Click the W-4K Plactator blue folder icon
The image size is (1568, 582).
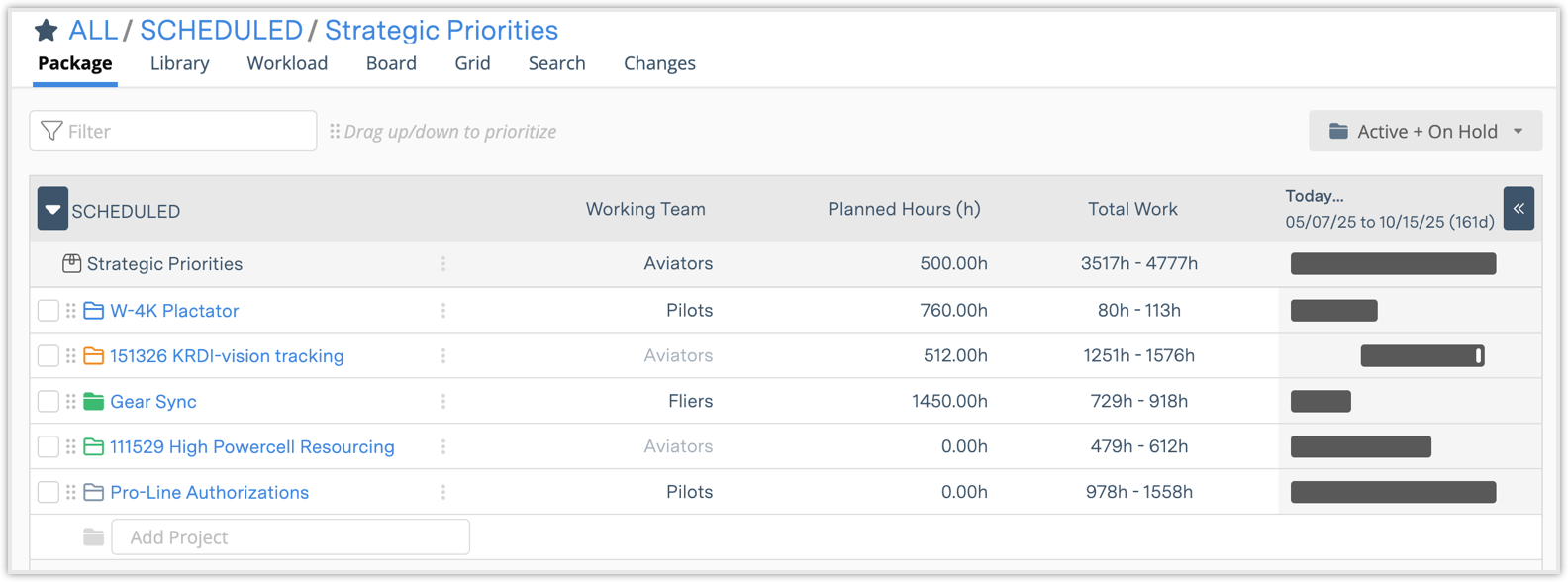click(x=94, y=311)
